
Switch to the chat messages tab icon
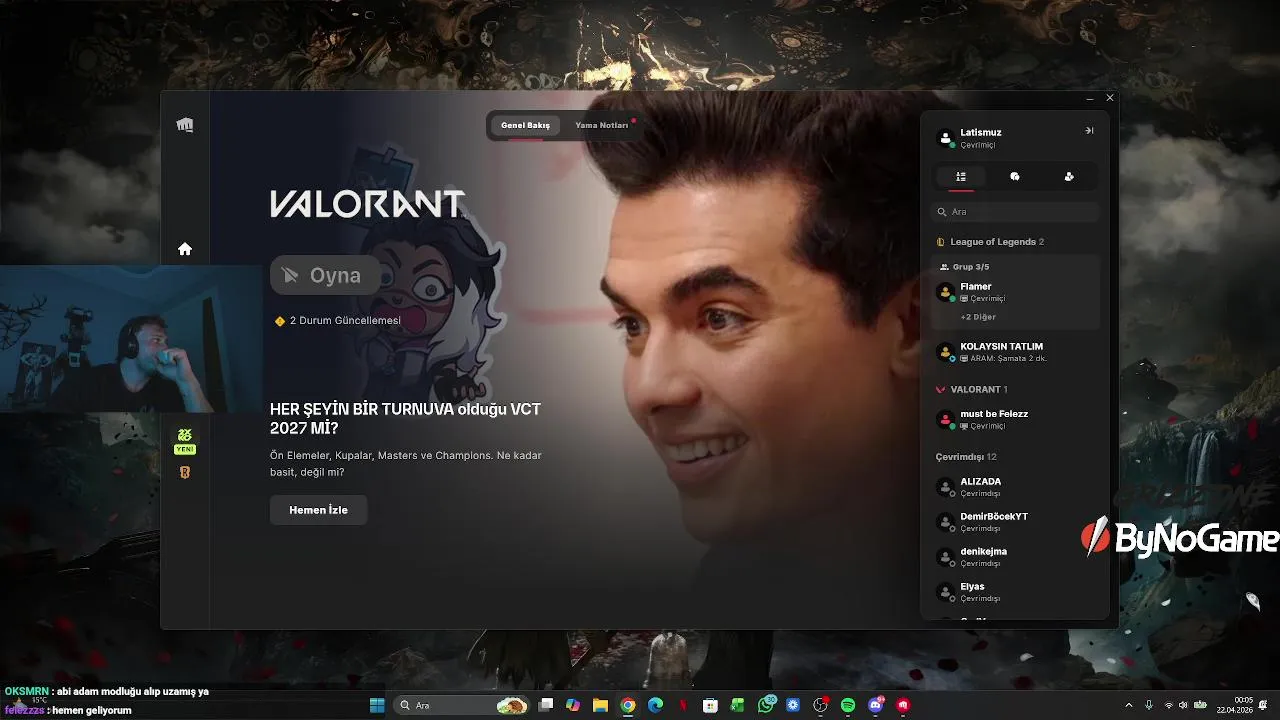1015,177
